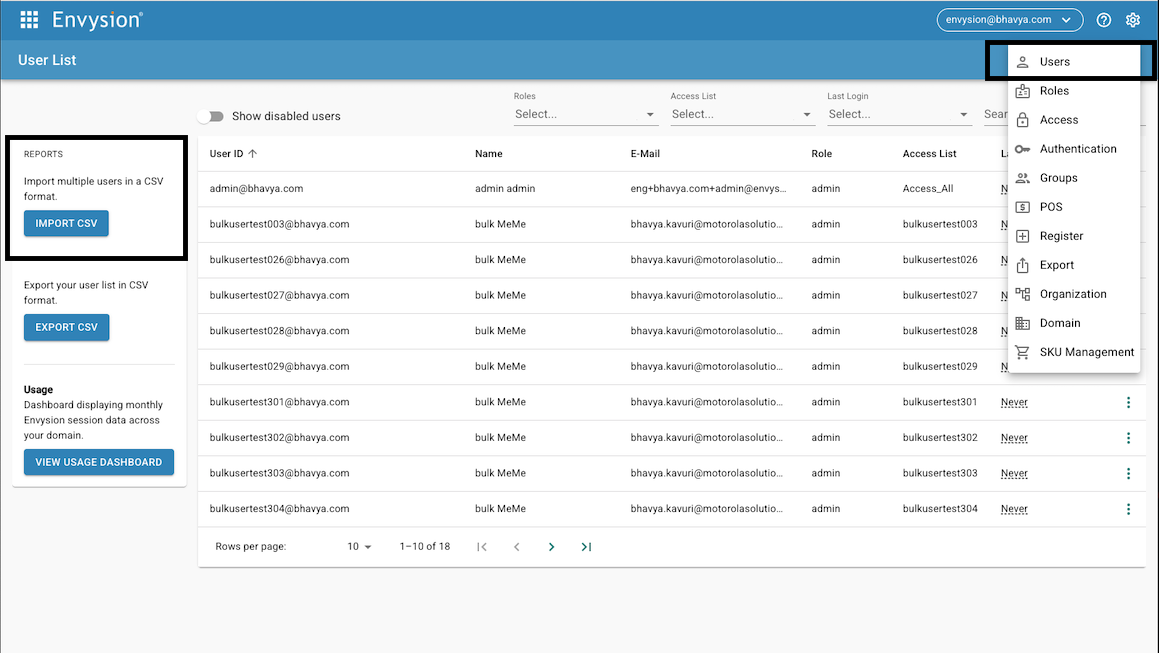Open the envysion@bhavya.com account dropdown
Screen dimensions: 1159x653
[1009, 18]
